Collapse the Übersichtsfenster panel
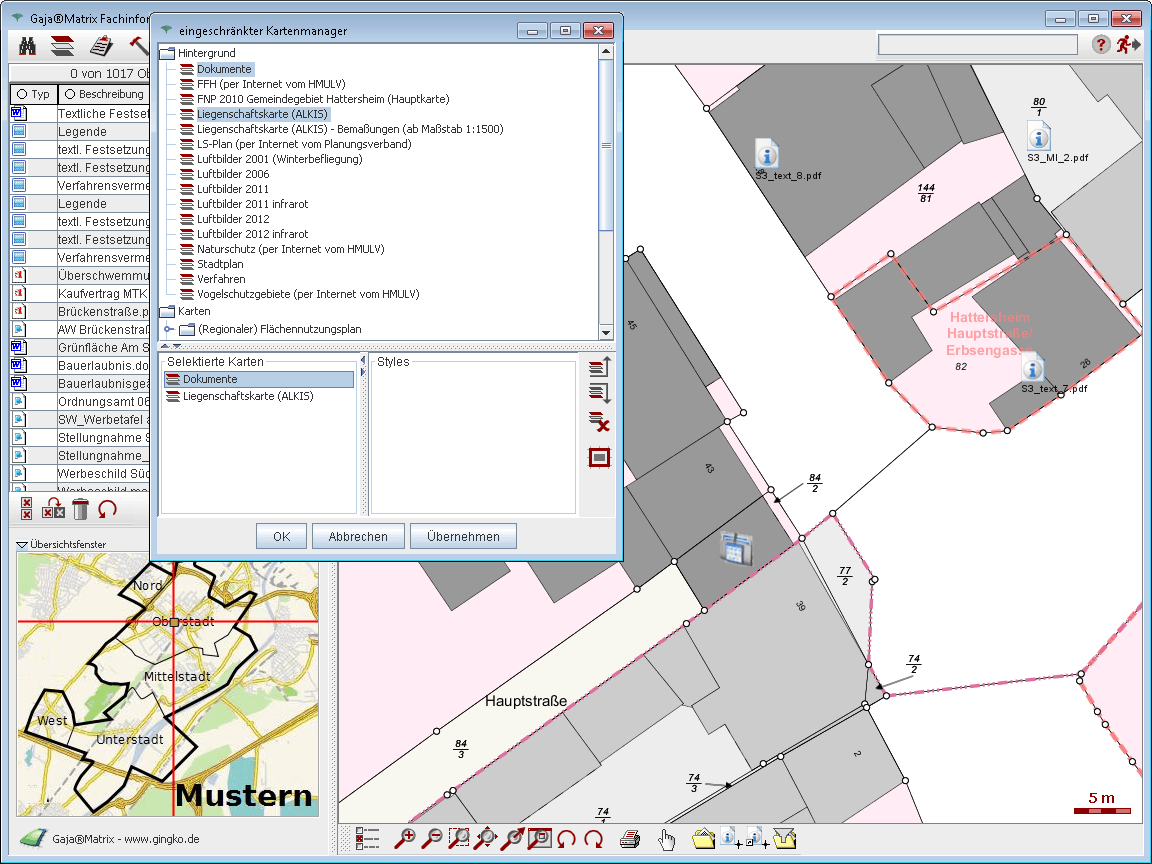Screen dimensions: 1152x864 click(x=22, y=544)
